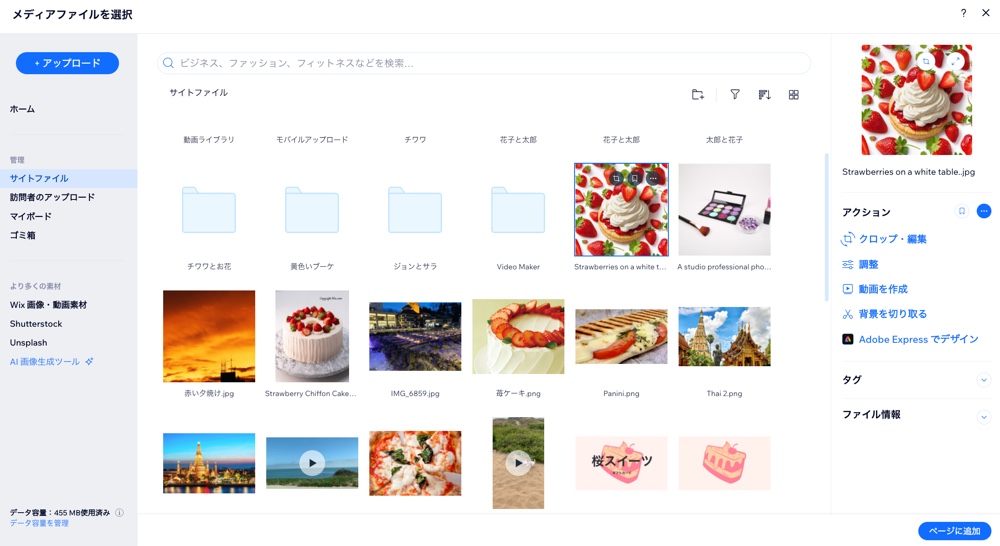Play the vertical beach sand video
This screenshot has width=1000, height=546.
[518, 463]
